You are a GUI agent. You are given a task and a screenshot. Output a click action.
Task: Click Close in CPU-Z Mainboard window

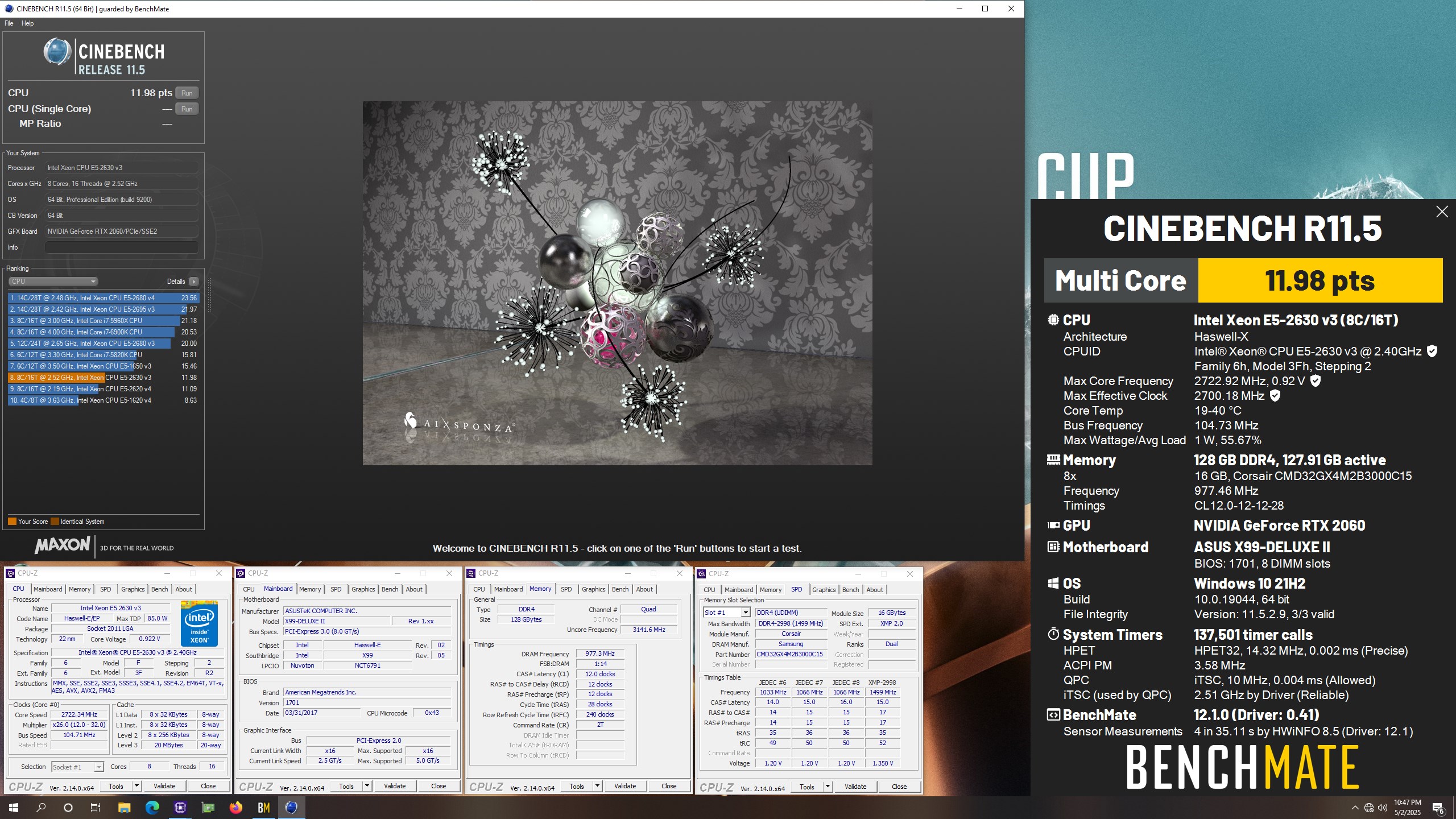click(x=439, y=786)
